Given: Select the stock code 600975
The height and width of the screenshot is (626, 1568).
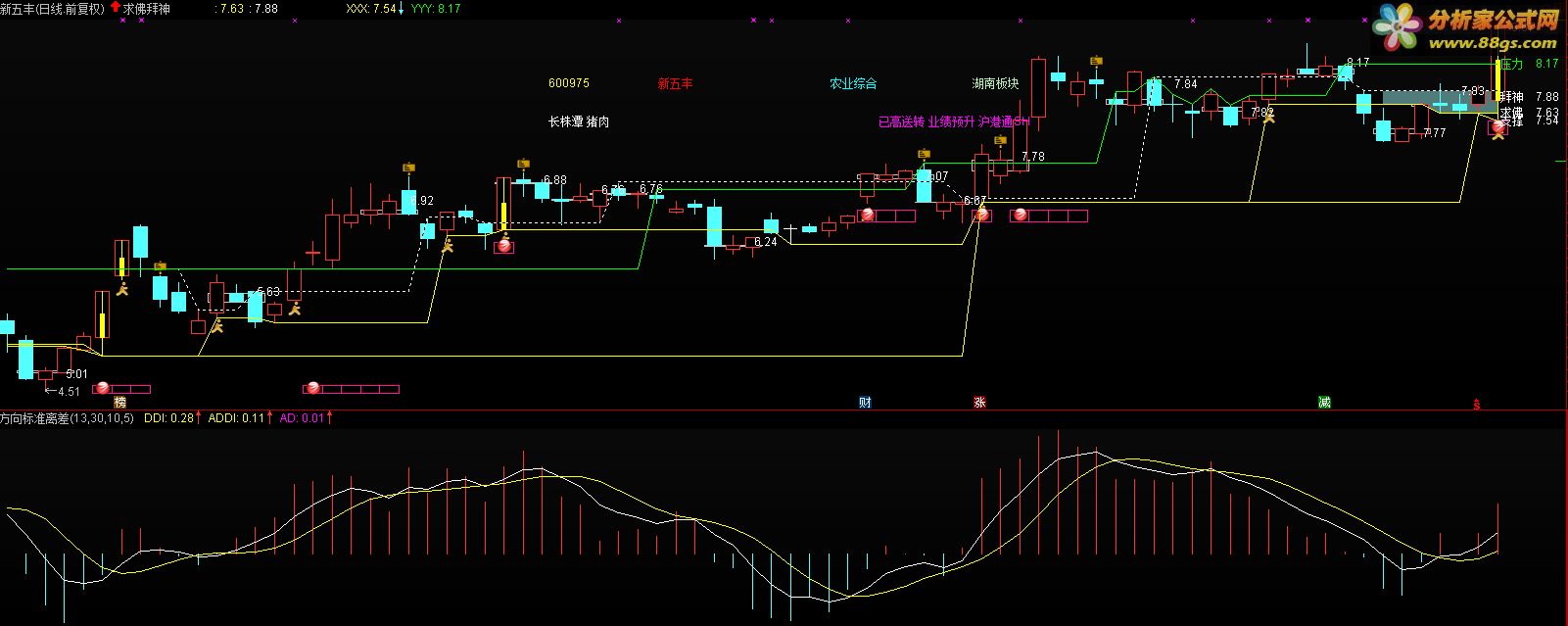Looking at the screenshot, I should coord(569,84).
